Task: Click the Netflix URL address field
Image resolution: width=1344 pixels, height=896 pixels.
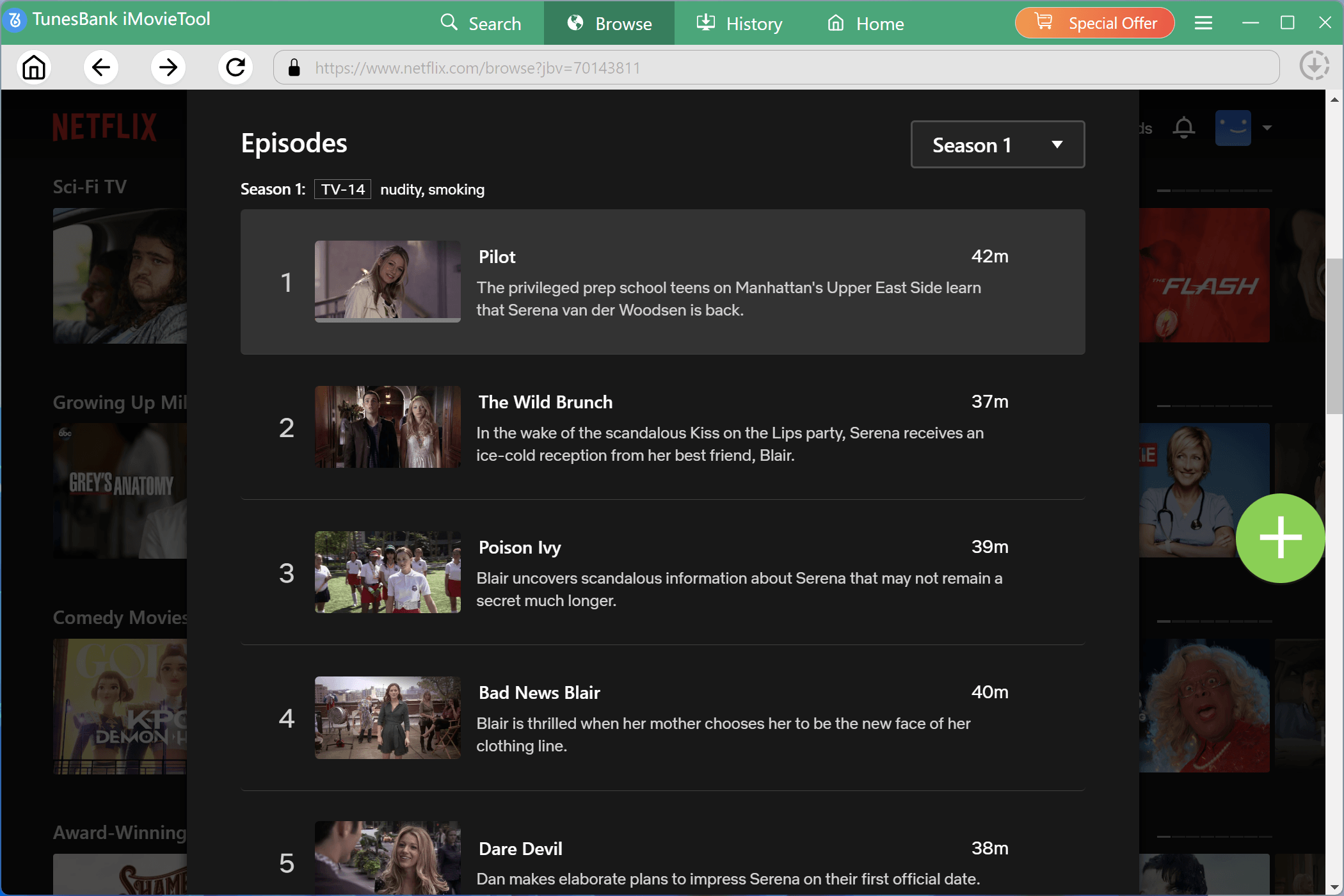Action: [776, 67]
